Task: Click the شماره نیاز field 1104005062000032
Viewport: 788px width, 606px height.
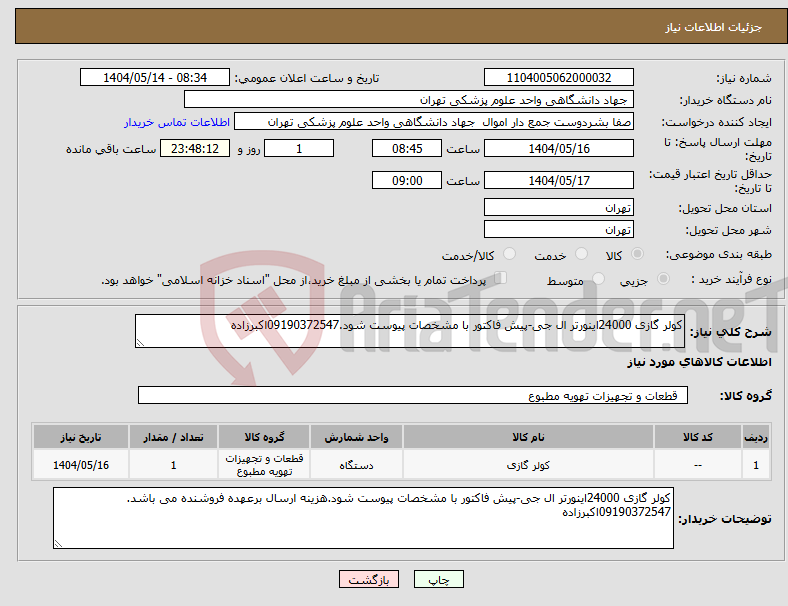Action: 559,77
